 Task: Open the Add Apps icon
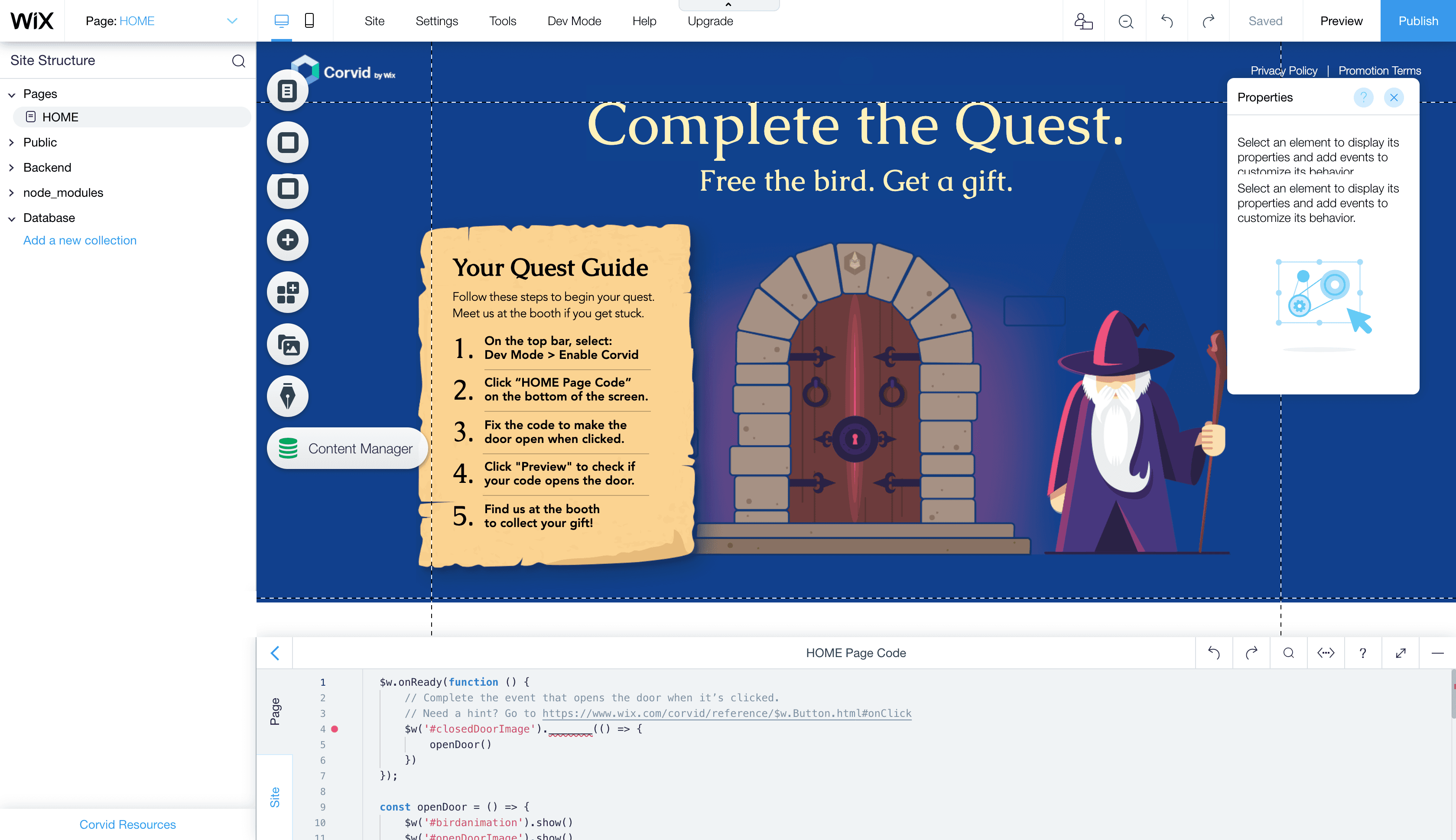coord(288,293)
